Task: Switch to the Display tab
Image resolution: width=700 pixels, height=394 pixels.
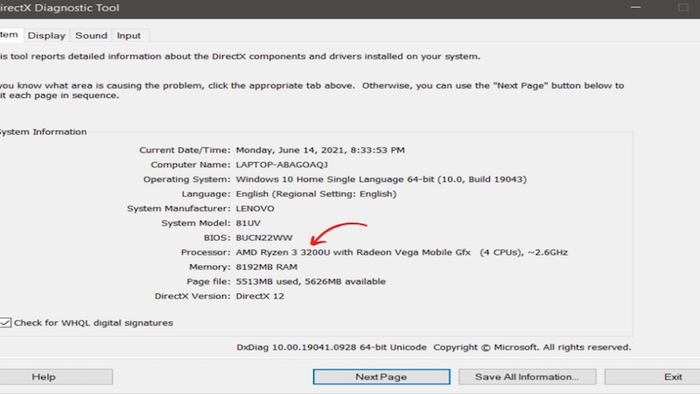Action: click(46, 36)
